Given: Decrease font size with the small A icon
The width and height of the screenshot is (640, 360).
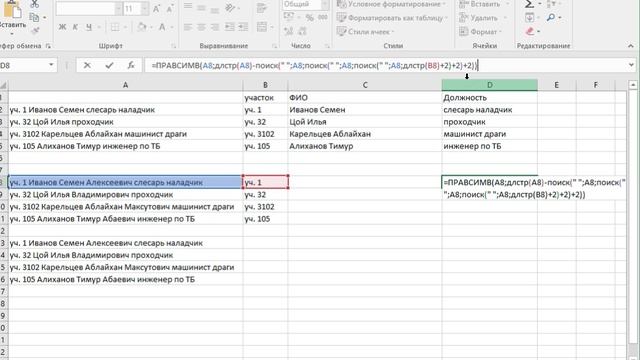Looking at the screenshot, I should tap(170, 8).
